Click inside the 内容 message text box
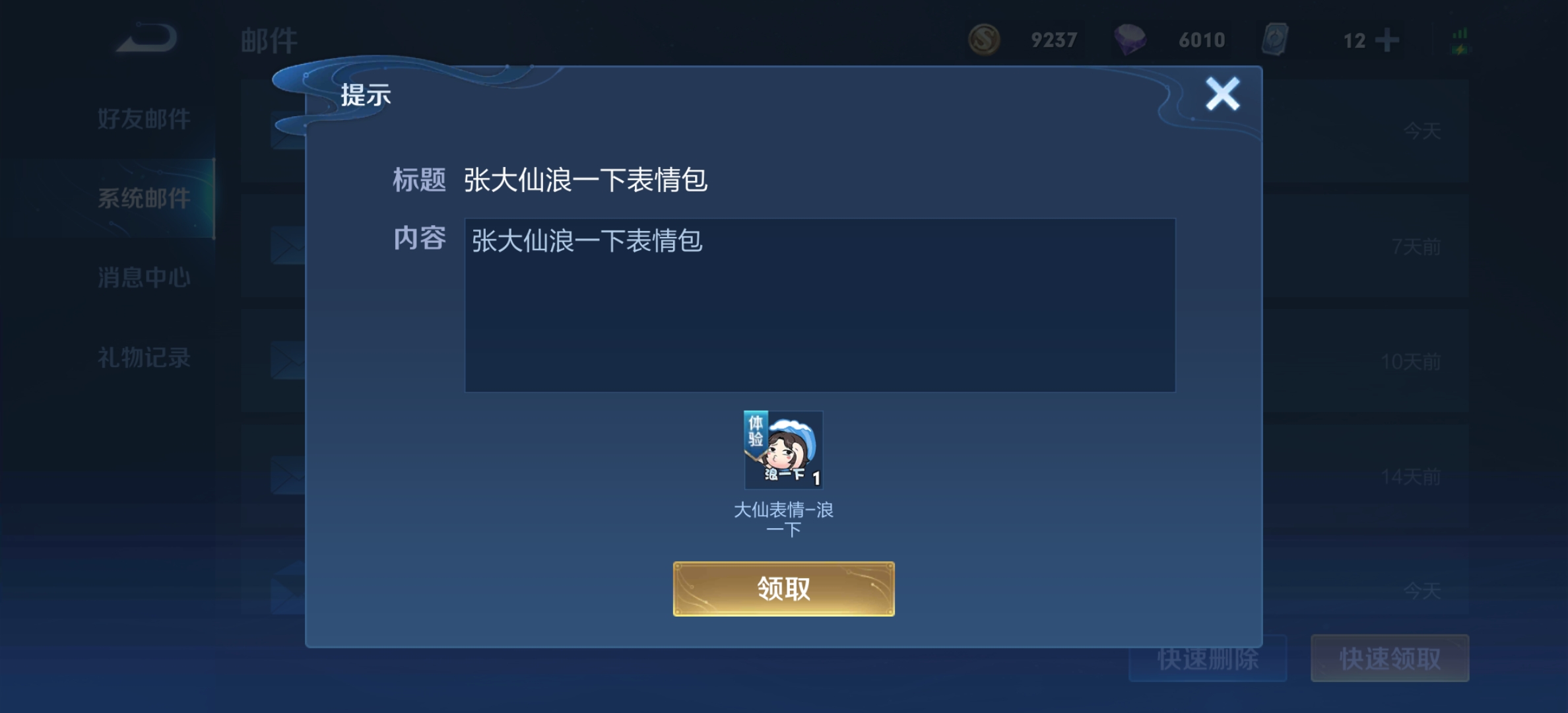Screen dimensions: 1568x713 coord(820,305)
